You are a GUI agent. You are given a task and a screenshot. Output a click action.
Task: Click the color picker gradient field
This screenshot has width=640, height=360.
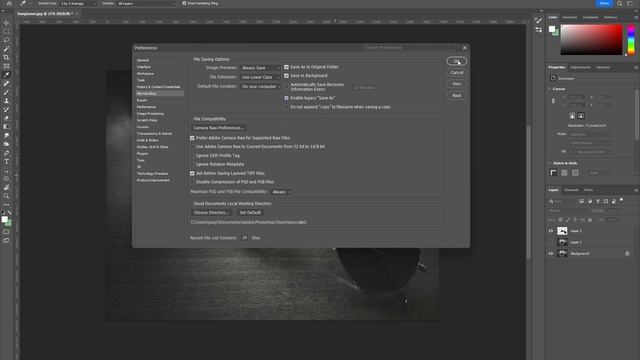coord(591,40)
